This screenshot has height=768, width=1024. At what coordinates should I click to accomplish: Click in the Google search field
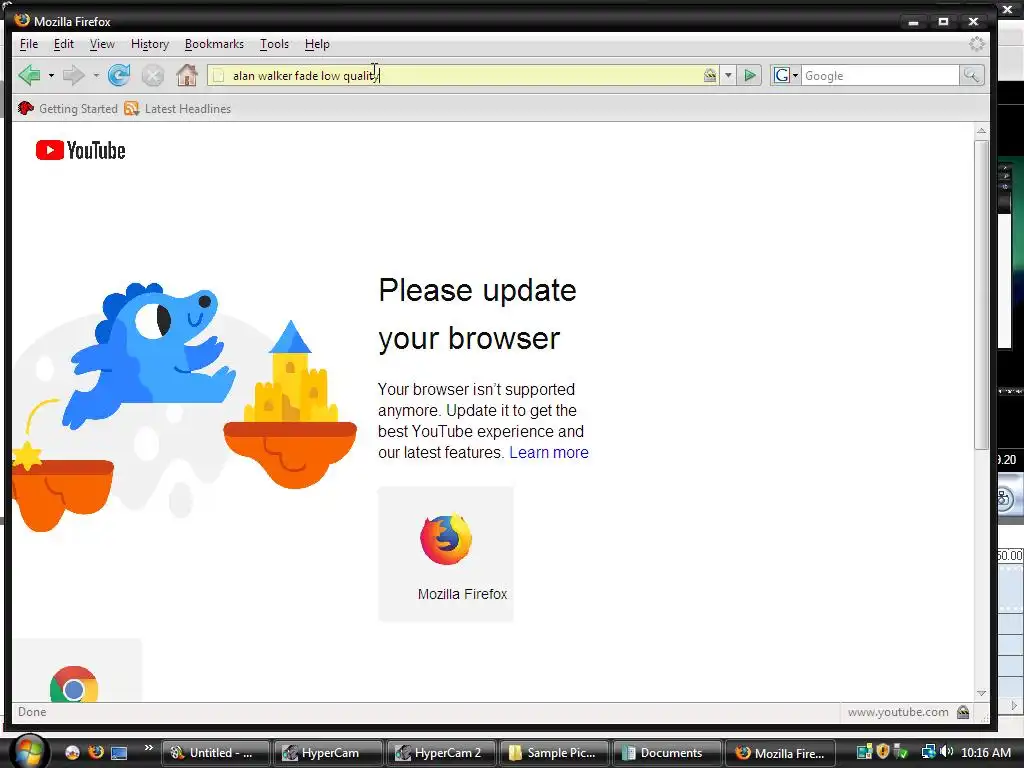click(880, 76)
